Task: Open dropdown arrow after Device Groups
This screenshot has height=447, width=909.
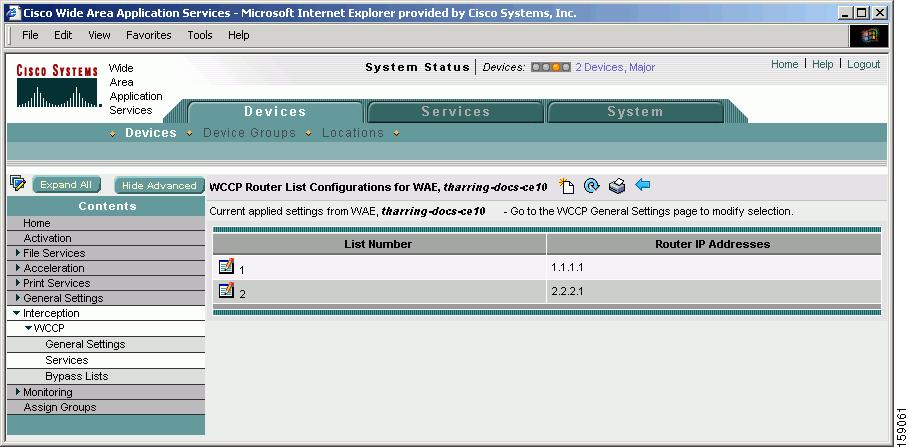Action: [309, 133]
